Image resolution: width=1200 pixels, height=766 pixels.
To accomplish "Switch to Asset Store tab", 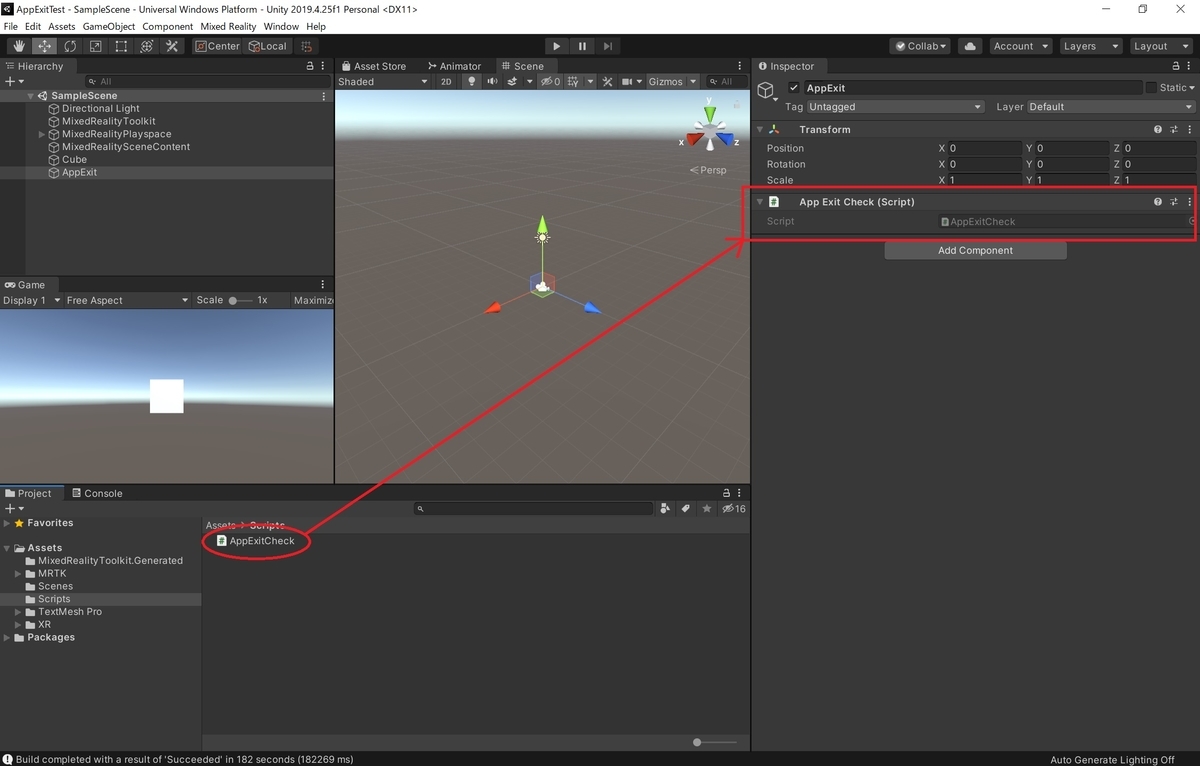I will (373, 66).
